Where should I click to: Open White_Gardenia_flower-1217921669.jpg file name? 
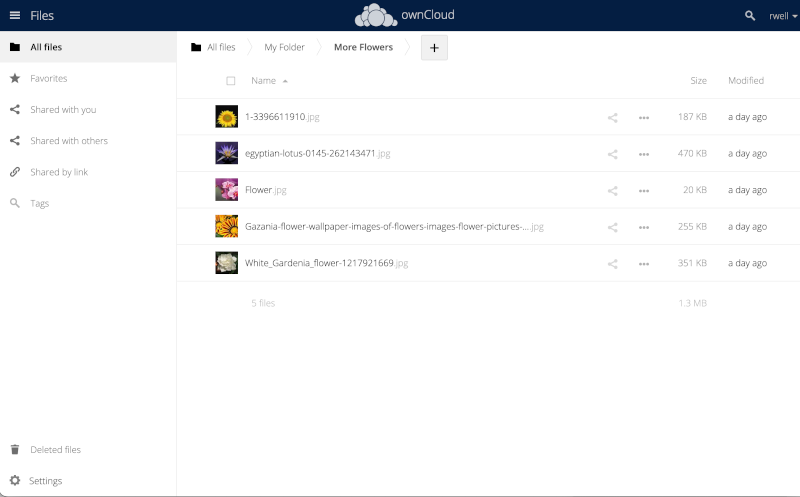click(x=327, y=263)
